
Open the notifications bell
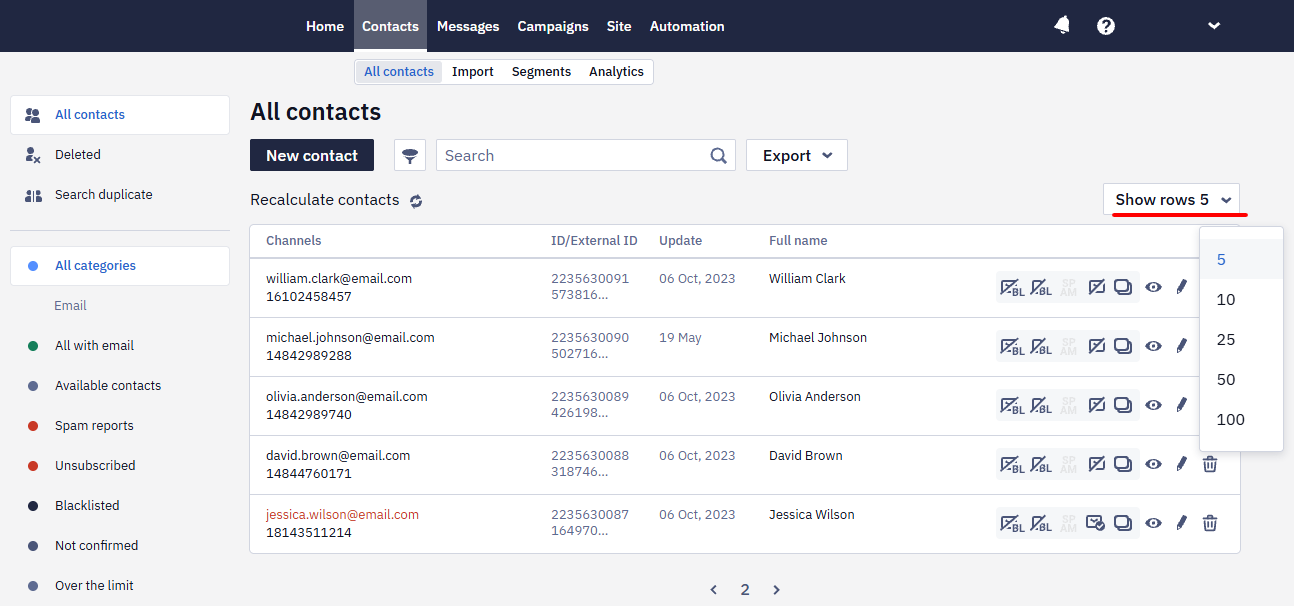tap(1062, 26)
